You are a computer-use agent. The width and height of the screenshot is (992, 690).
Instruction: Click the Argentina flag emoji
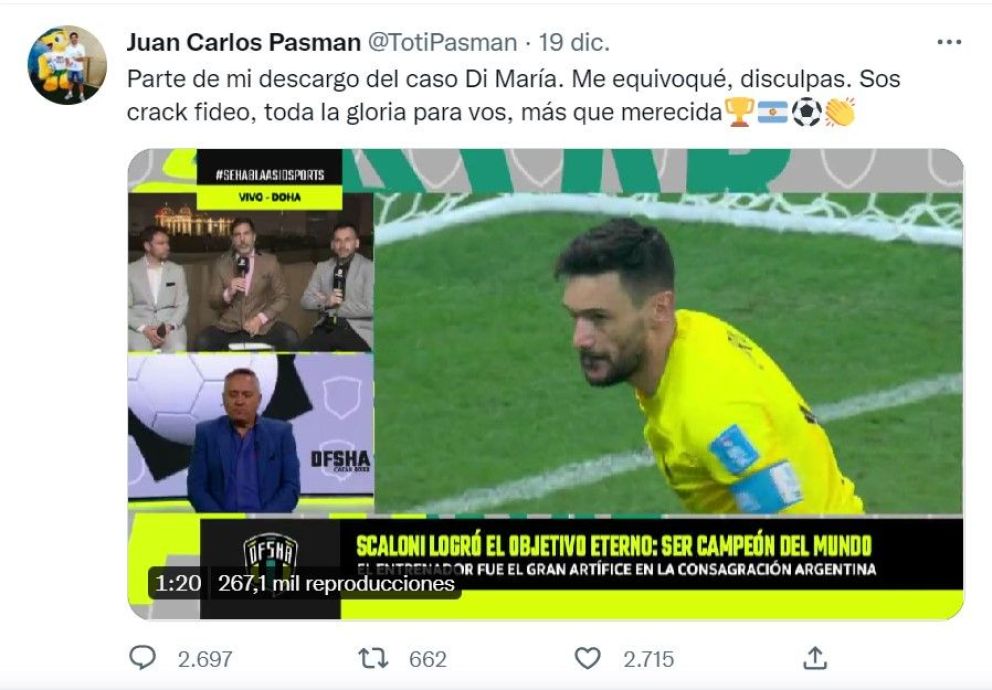pyautogui.click(x=772, y=112)
